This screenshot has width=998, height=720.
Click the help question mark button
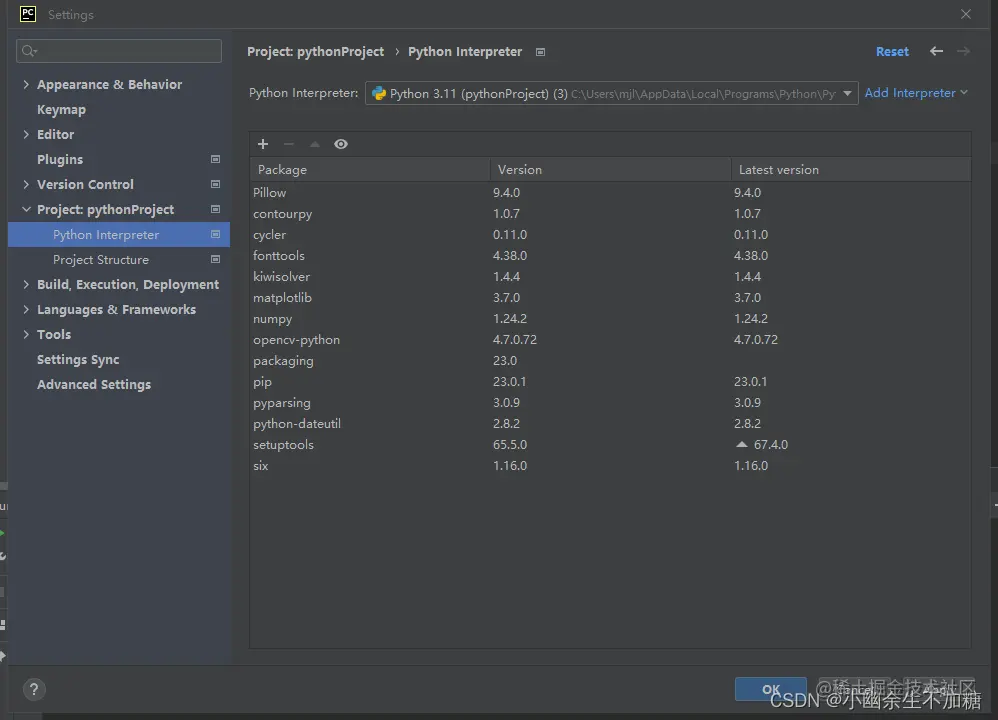[34, 689]
